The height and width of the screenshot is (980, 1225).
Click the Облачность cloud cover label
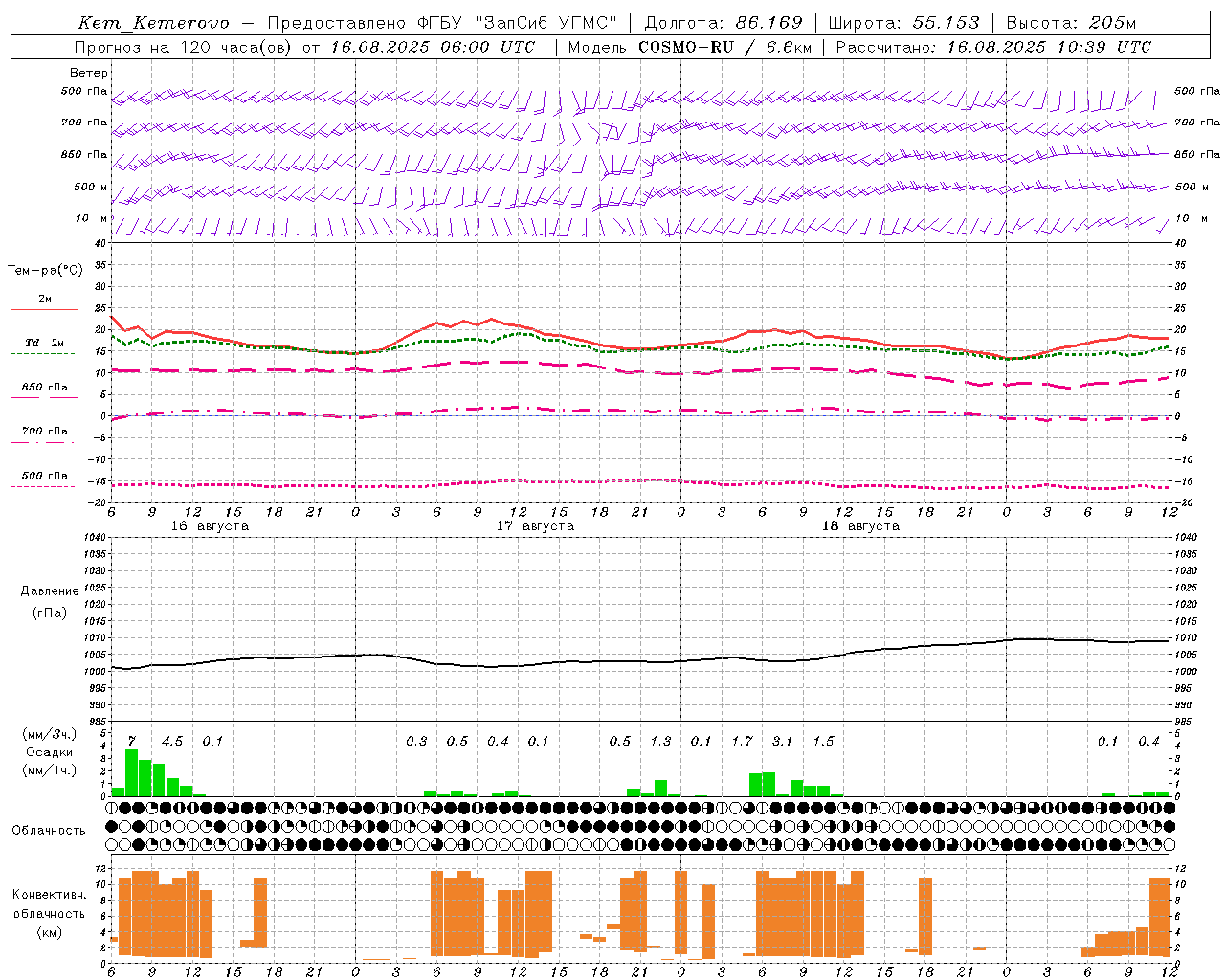49,831
